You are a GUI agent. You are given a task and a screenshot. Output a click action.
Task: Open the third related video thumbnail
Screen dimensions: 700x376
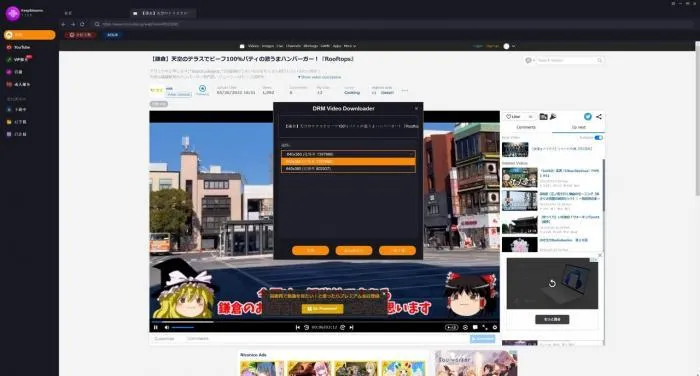pos(520,224)
